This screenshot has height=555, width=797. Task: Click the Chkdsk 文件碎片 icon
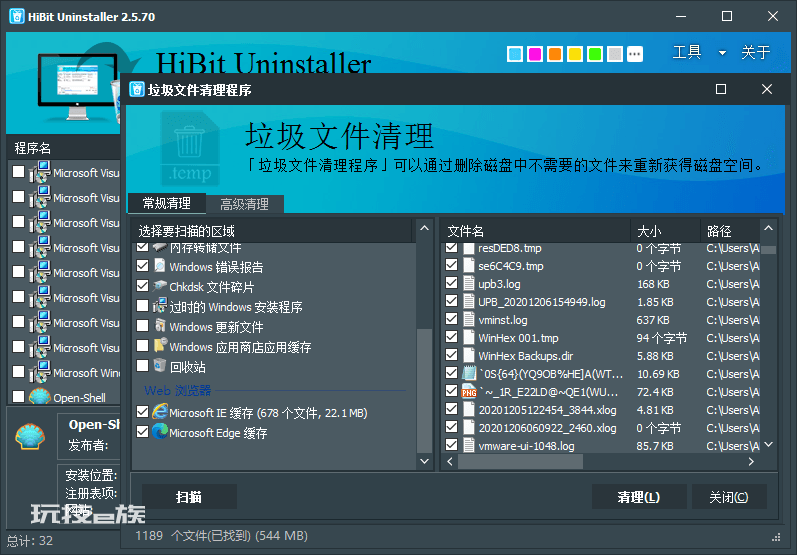coord(160,286)
